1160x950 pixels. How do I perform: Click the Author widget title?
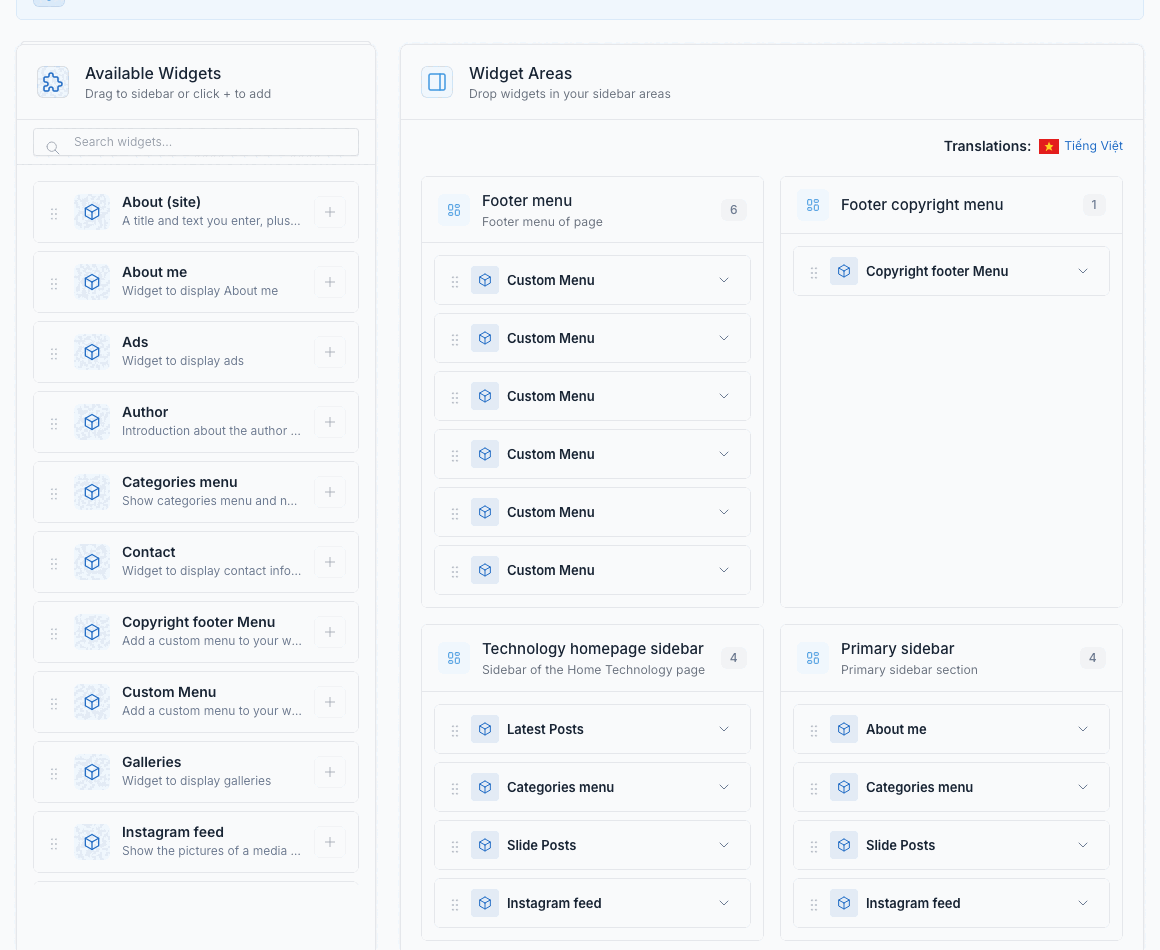click(x=145, y=412)
